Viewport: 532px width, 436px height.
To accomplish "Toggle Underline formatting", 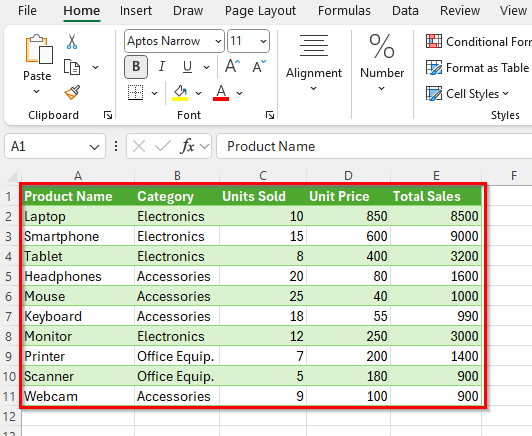I will [187, 67].
